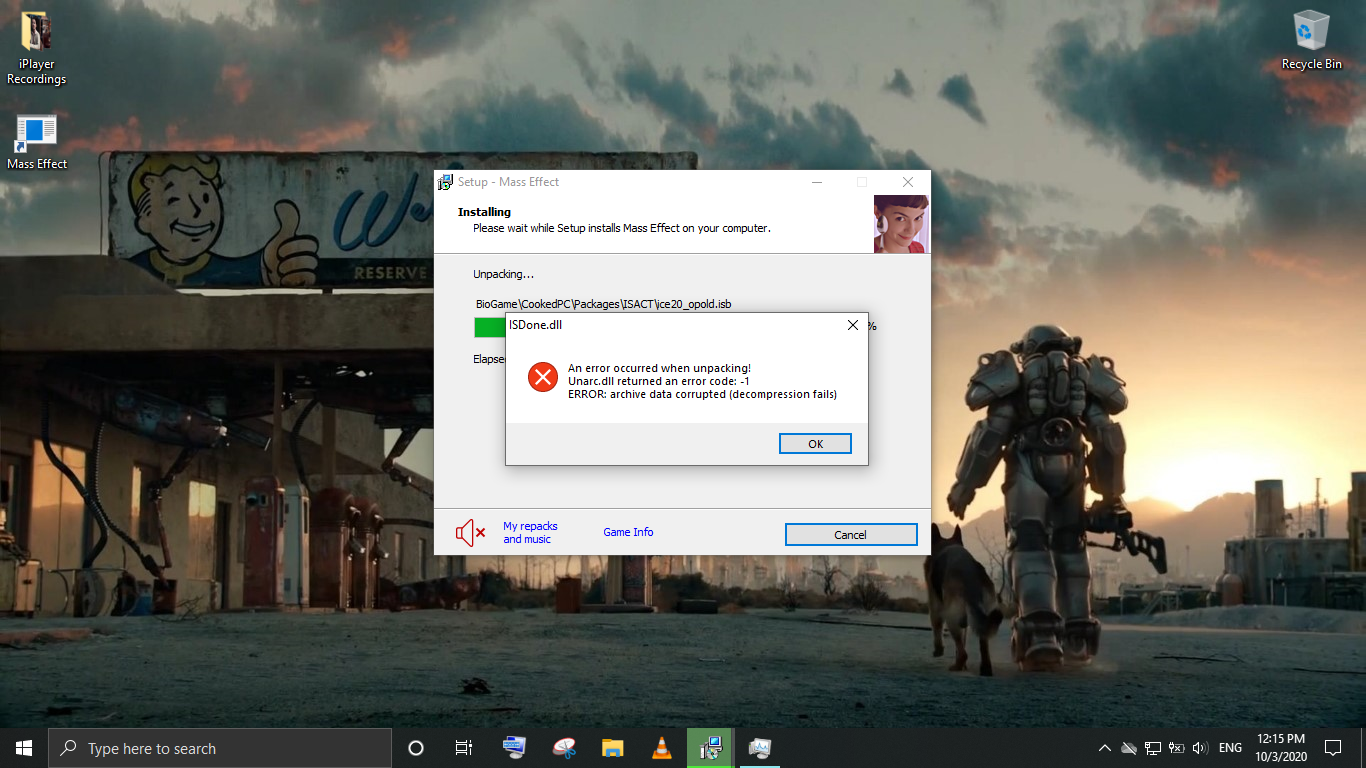The width and height of the screenshot is (1366, 768).
Task: Click the "Please wait while Setup installs" text
Action: click(622, 228)
